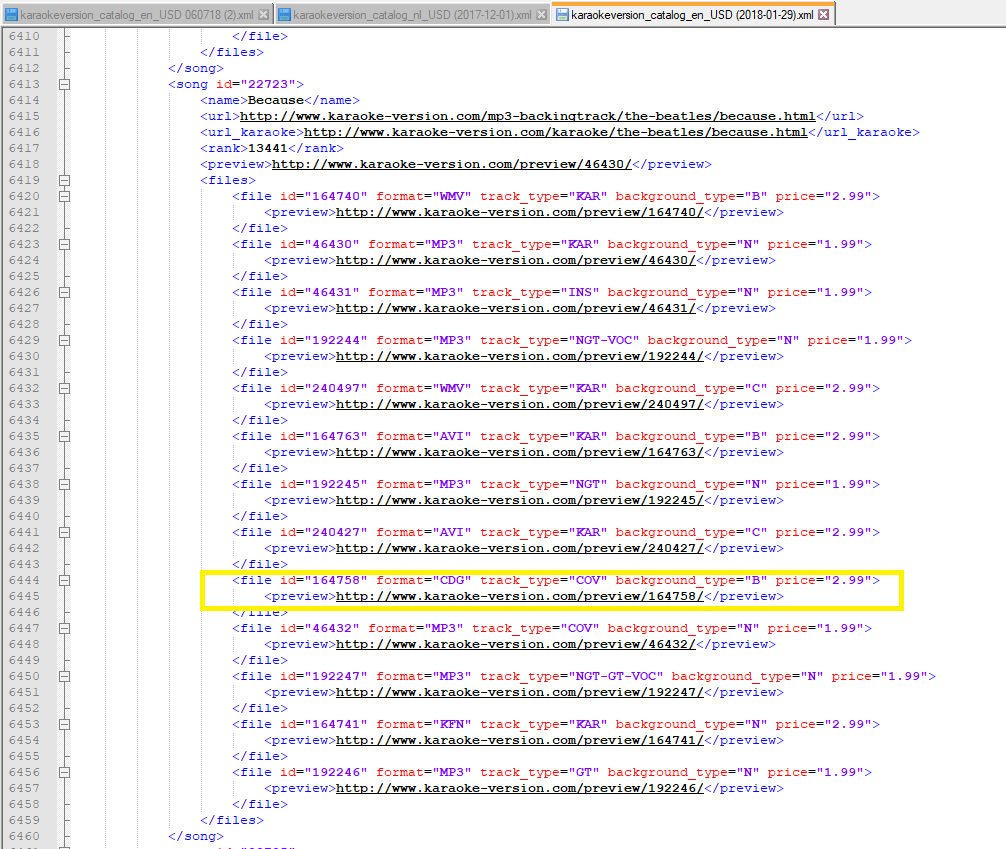Open the mp3-backingtrack because.html URL

pyautogui.click(x=527, y=116)
